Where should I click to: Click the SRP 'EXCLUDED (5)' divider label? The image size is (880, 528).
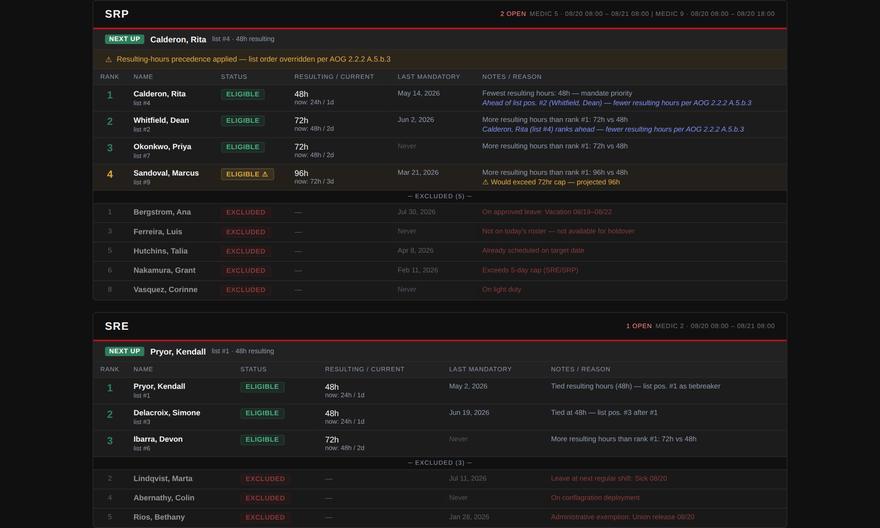[440, 196]
